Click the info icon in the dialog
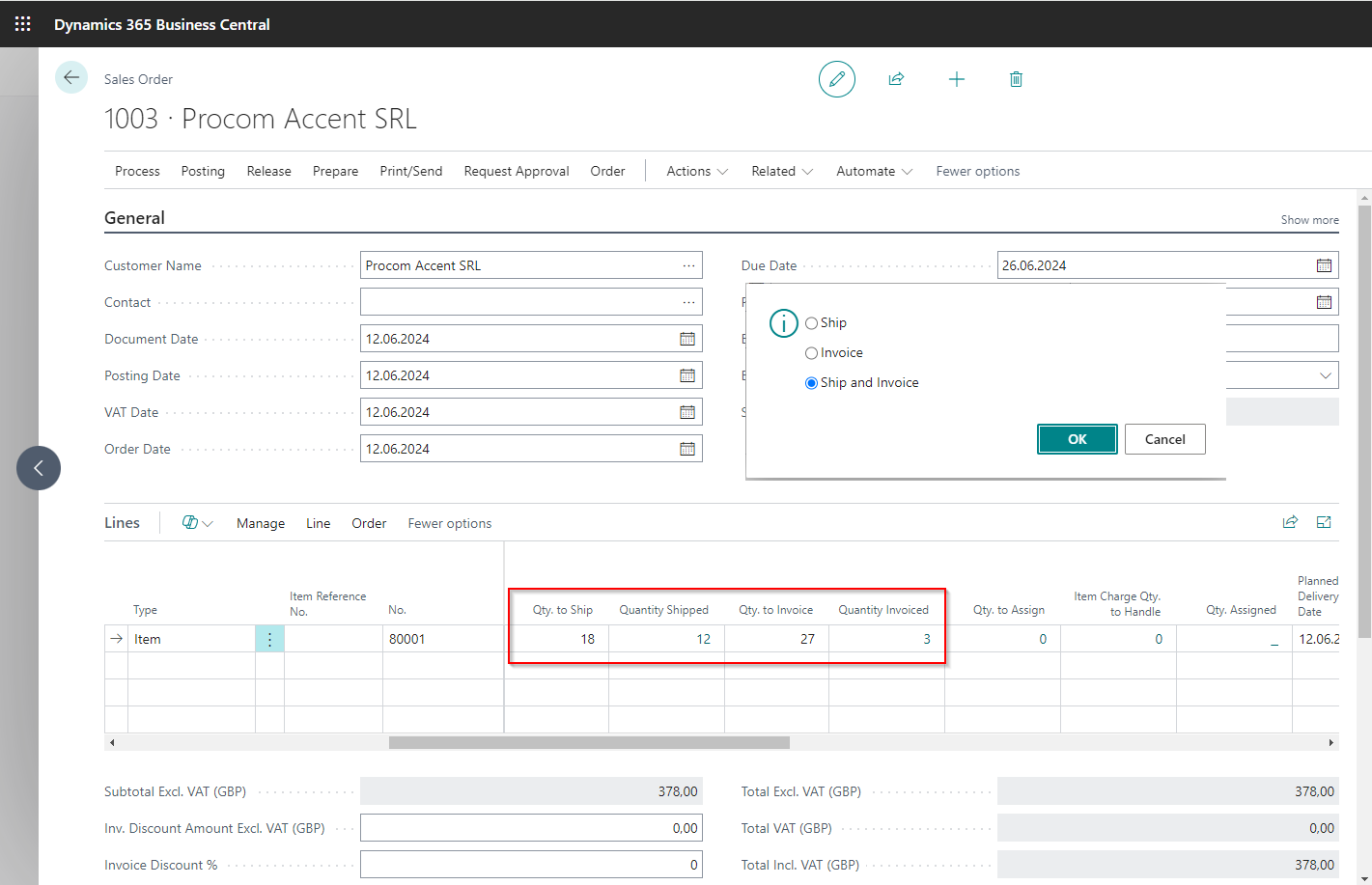 (784, 323)
